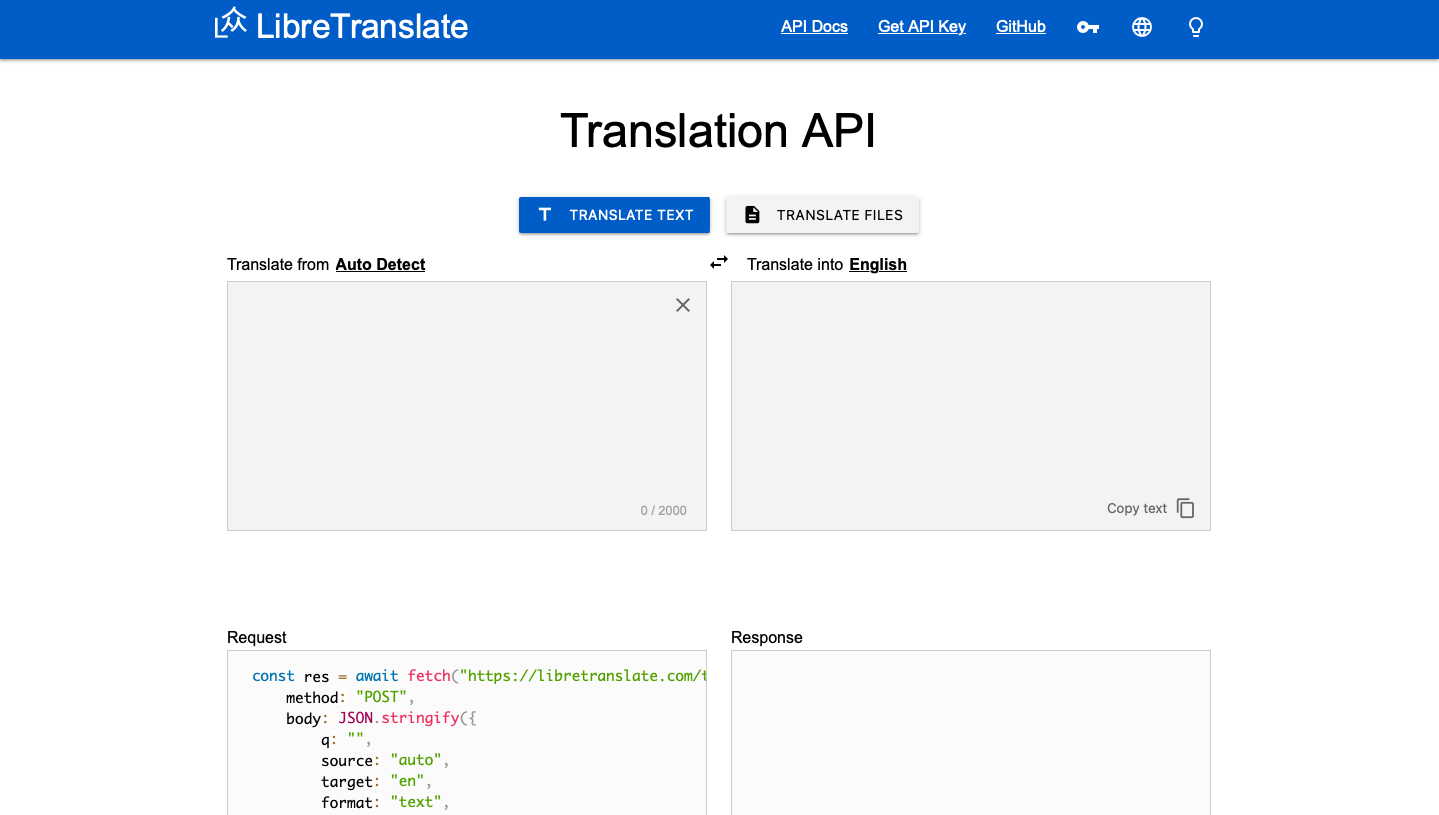This screenshot has height=815, width=1439.
Task: Swap source and target languages
Action: click(719, 262)
